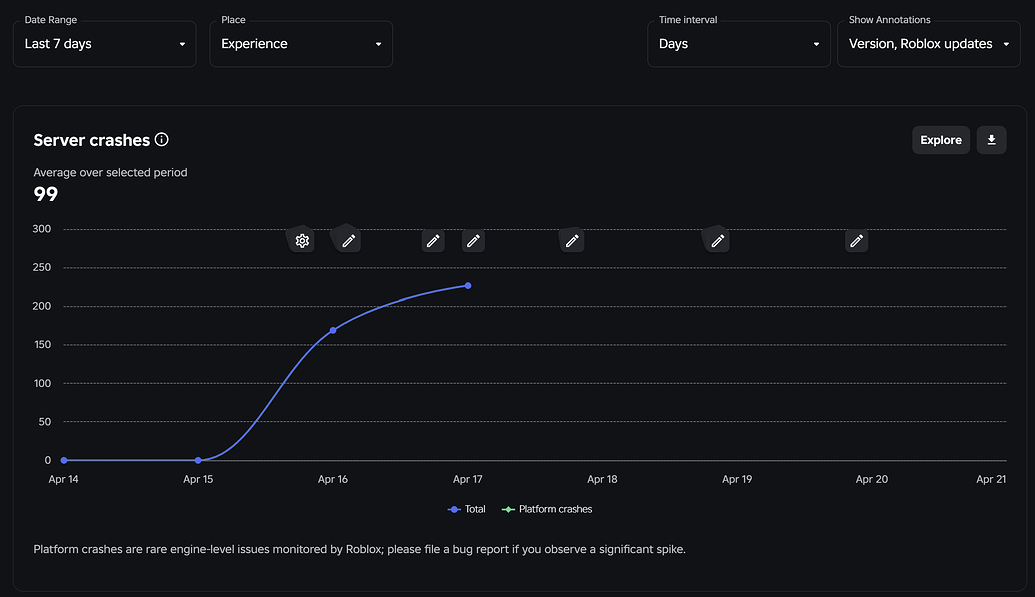Open the pencil annotation just left of Apr 17
Viewport: 1035px width, 597px height.
pos(433,240)
